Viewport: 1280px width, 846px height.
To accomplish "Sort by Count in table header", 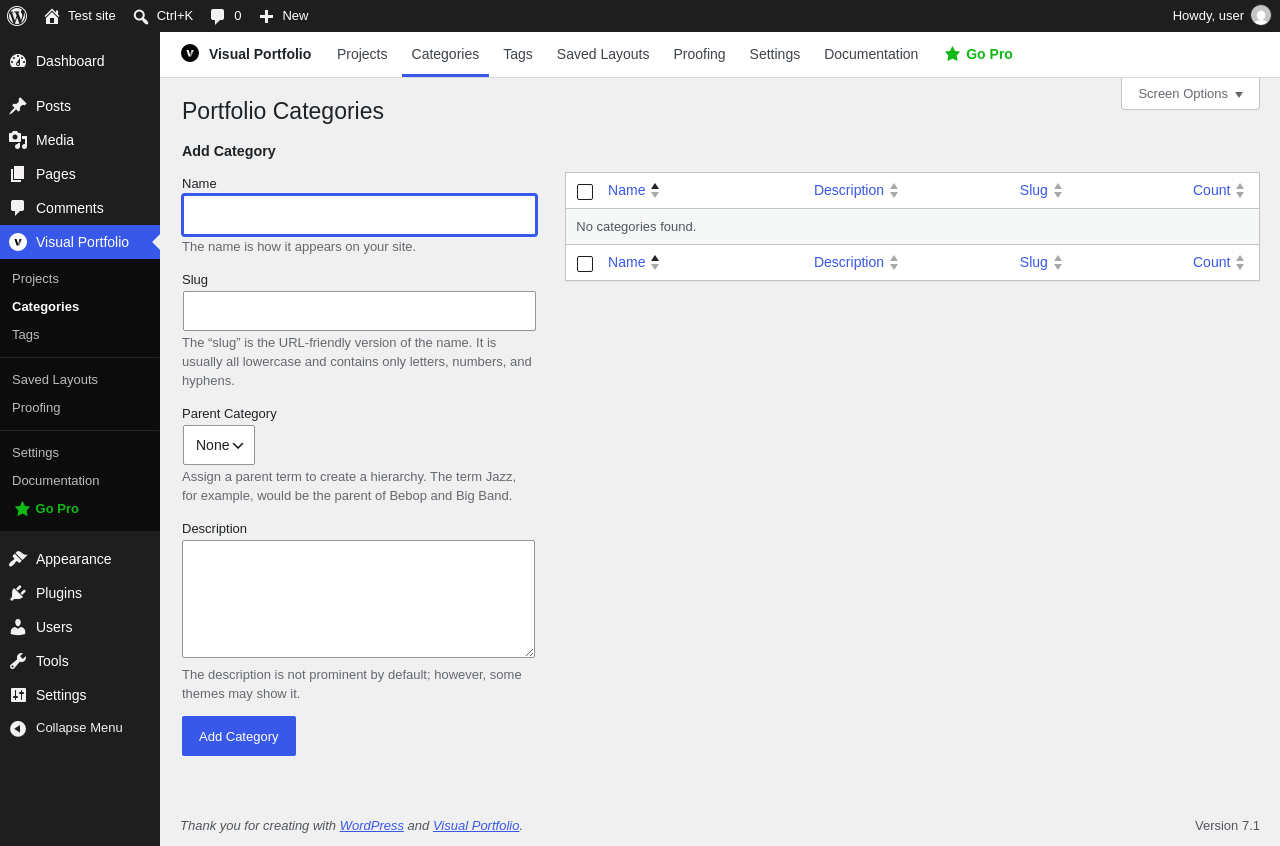I will [1219, 190].
